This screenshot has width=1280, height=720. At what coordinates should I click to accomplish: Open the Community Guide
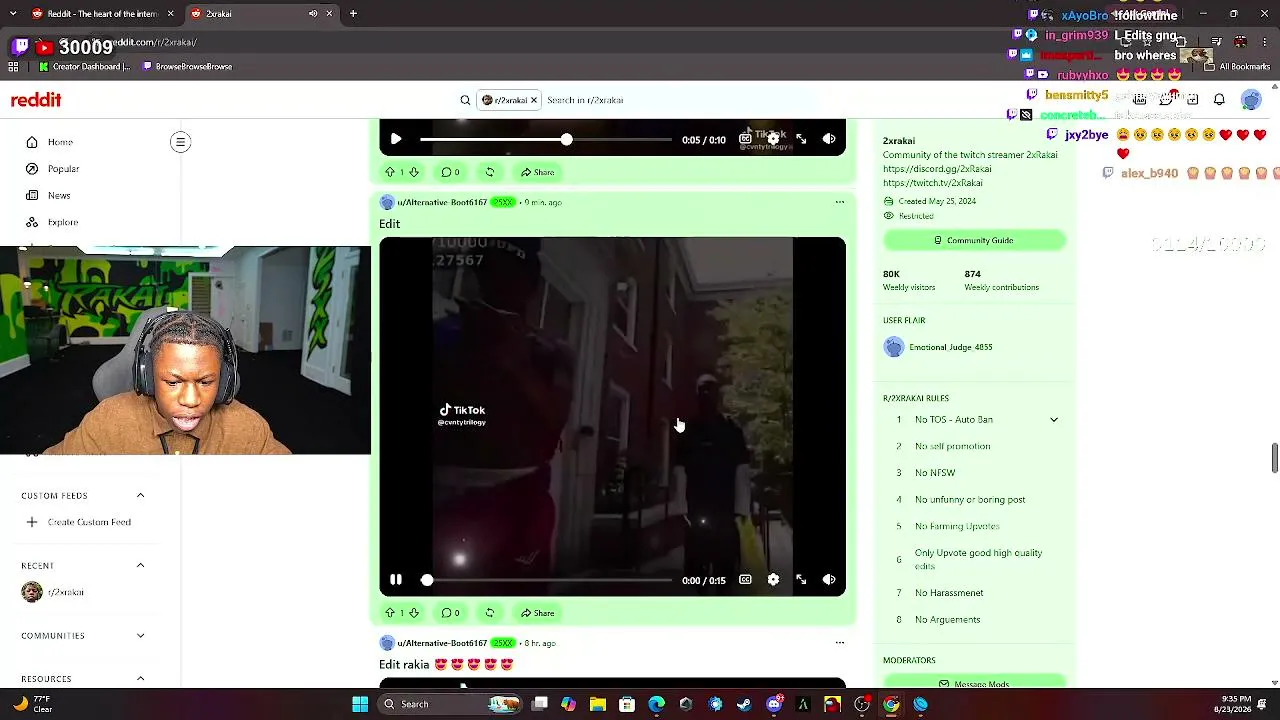973,240
